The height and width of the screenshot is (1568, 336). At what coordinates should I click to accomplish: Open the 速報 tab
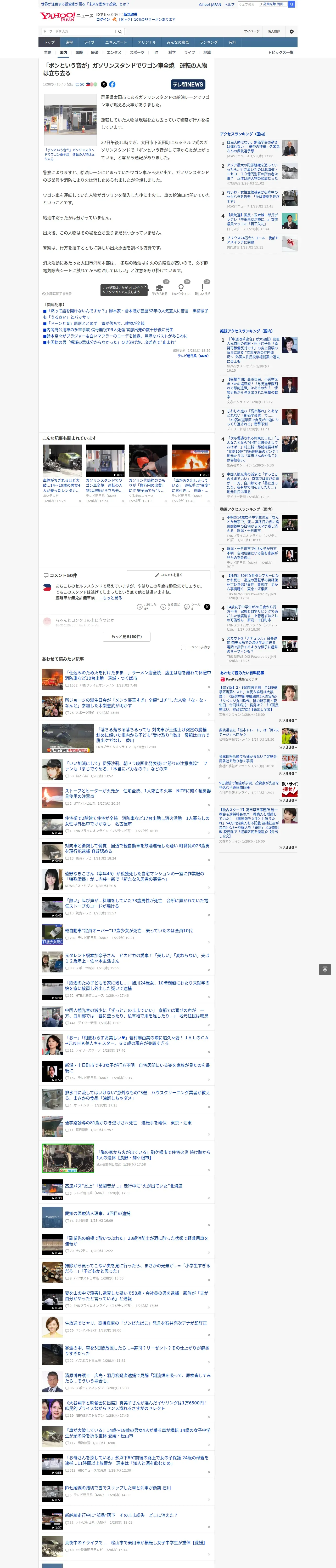point(69,43)
